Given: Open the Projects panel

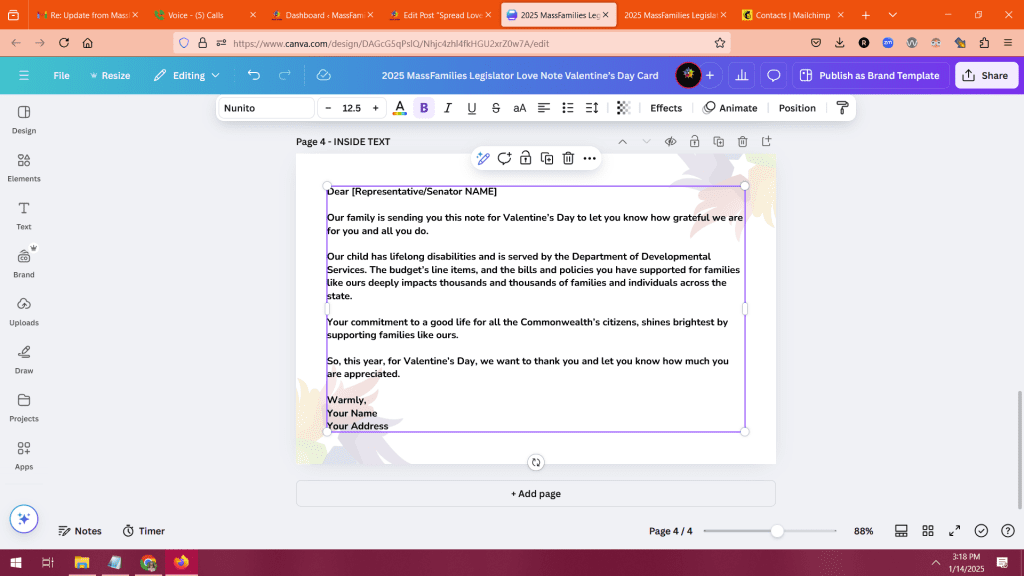Looking at the screenshot, I should point(24,408).
